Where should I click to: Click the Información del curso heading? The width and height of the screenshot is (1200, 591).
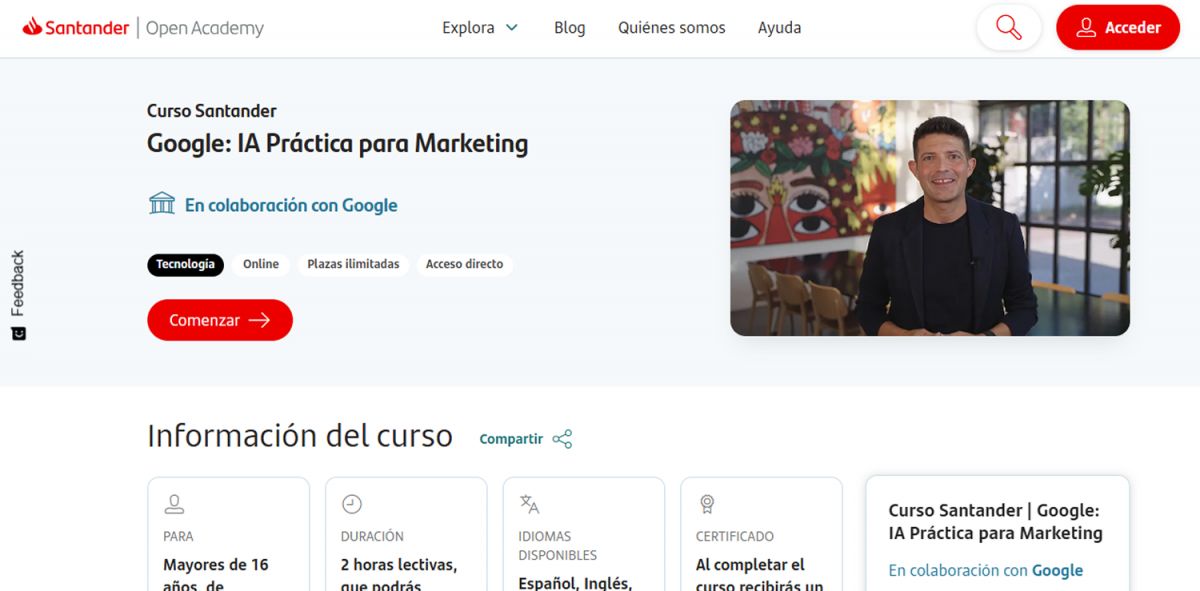point(300,436)
